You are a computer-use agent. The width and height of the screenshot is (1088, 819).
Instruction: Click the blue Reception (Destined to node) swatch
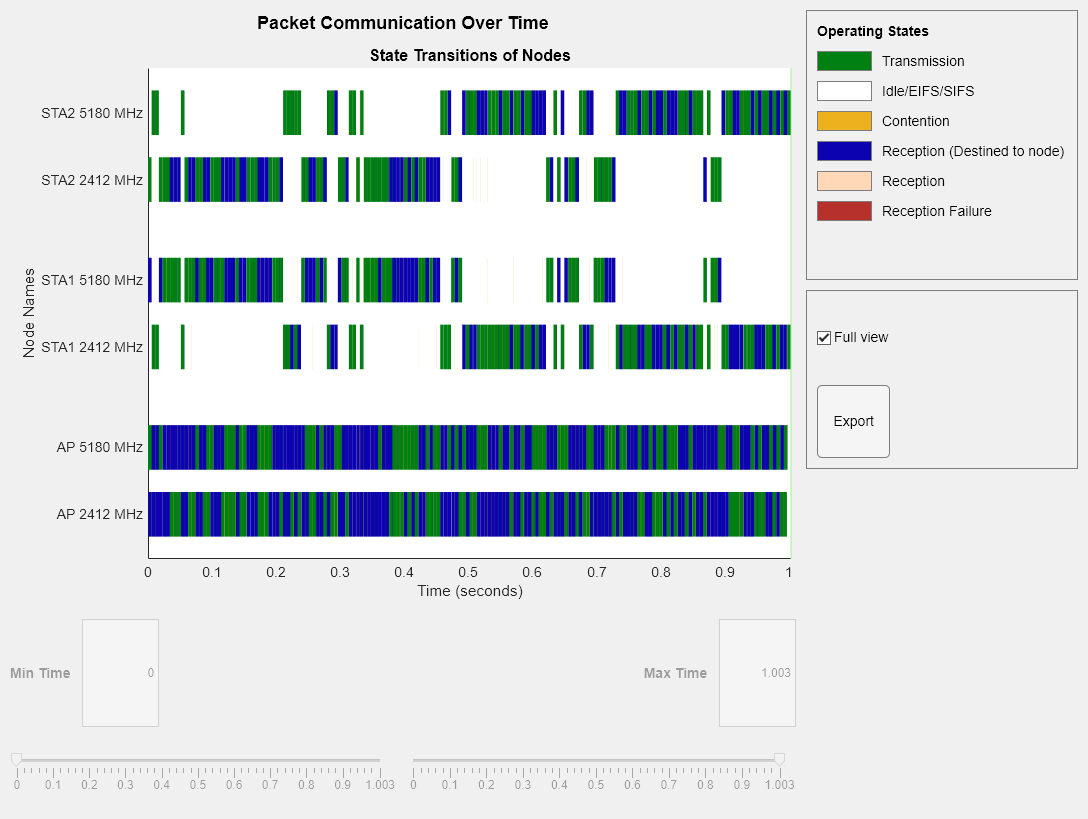[844, 151]
